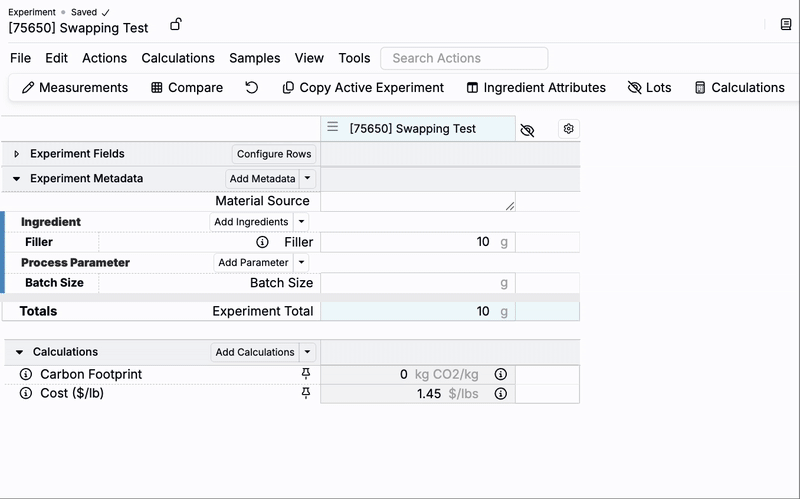
Task: Click Copy Active Experiment button
Action: (x=363, y=87)
